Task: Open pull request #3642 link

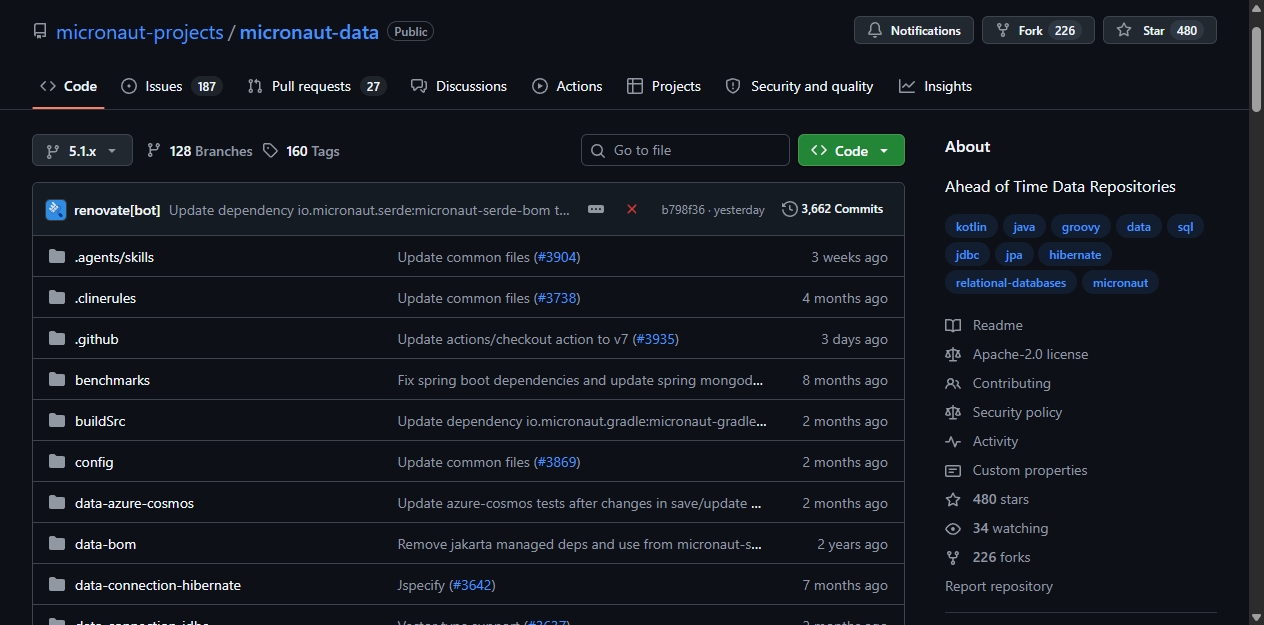Action: click(472, 585)
